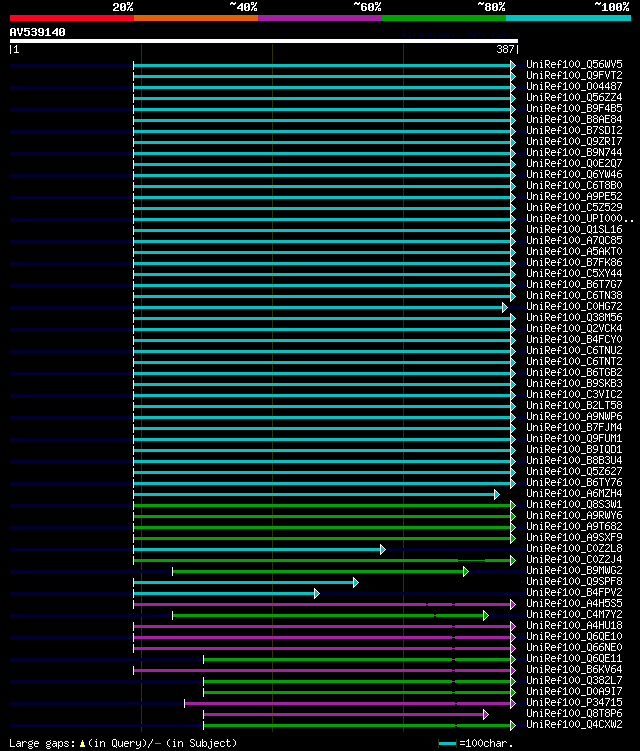The height and width of the screenshot is (751, 640).
Task: Click the cyan =100char. scale legend sample
Action: click(x=447, y=743)
